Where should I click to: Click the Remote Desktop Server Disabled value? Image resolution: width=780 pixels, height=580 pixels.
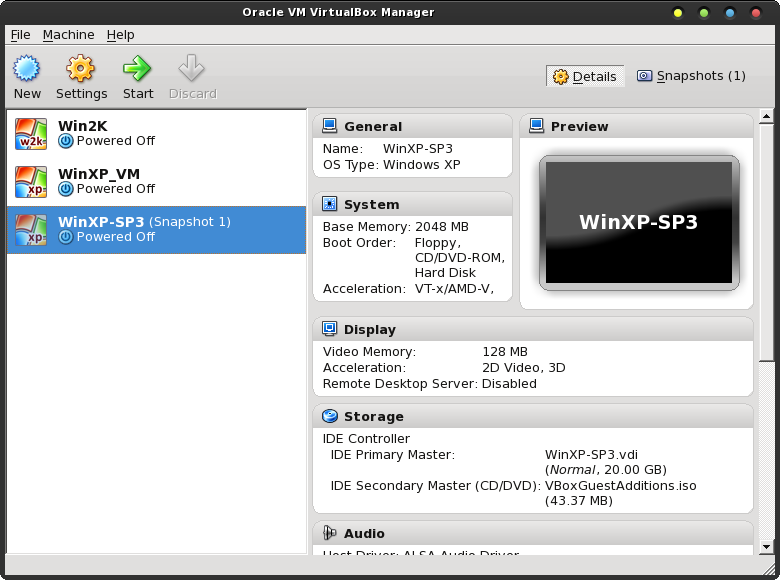pyautogui.click(x=509, y=384)
